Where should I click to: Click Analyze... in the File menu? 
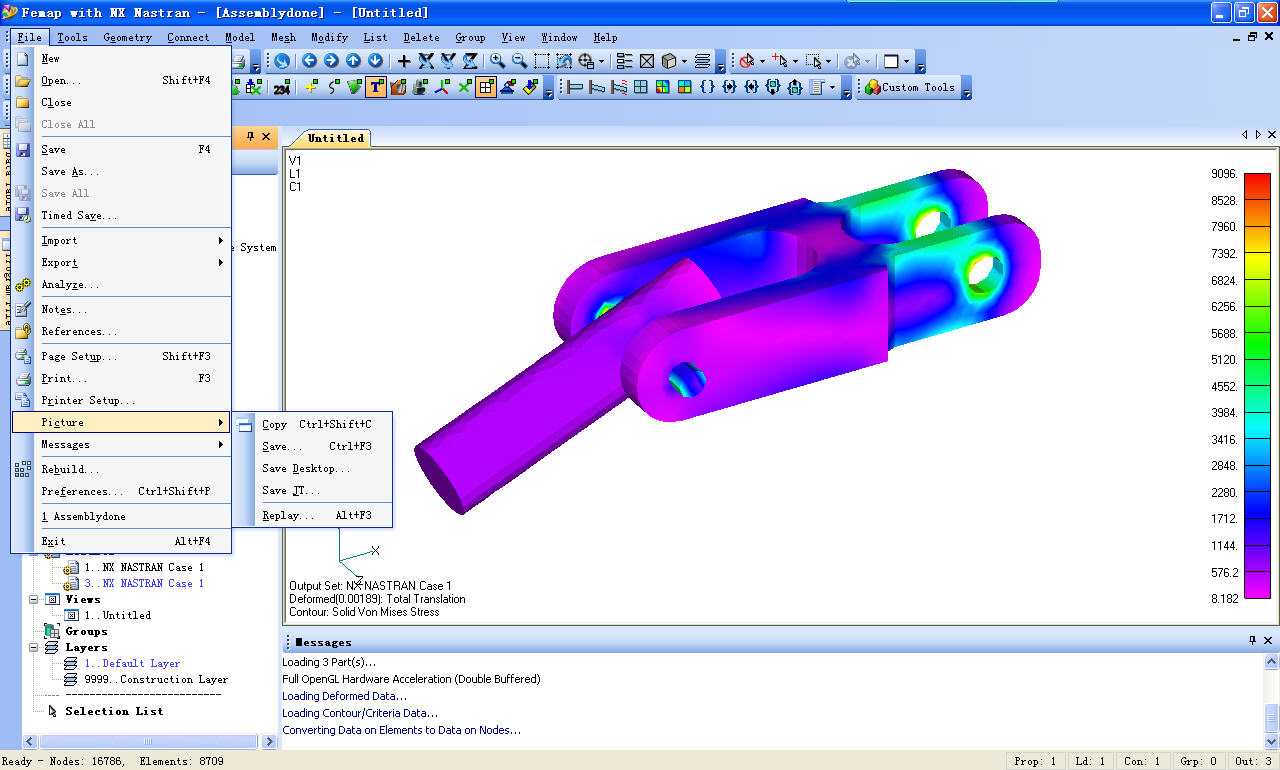coord(122,284)
